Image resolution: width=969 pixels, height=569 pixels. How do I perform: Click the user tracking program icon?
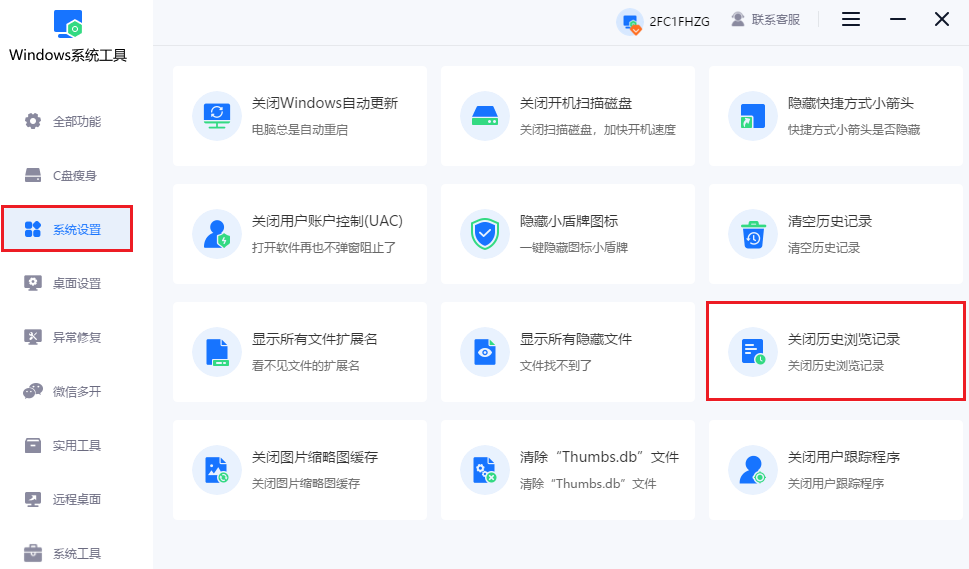click(753, 470)
